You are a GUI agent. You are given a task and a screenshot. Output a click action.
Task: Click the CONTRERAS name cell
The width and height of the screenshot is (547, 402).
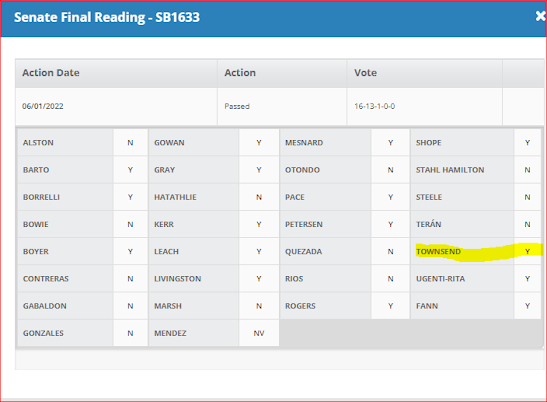65,278
